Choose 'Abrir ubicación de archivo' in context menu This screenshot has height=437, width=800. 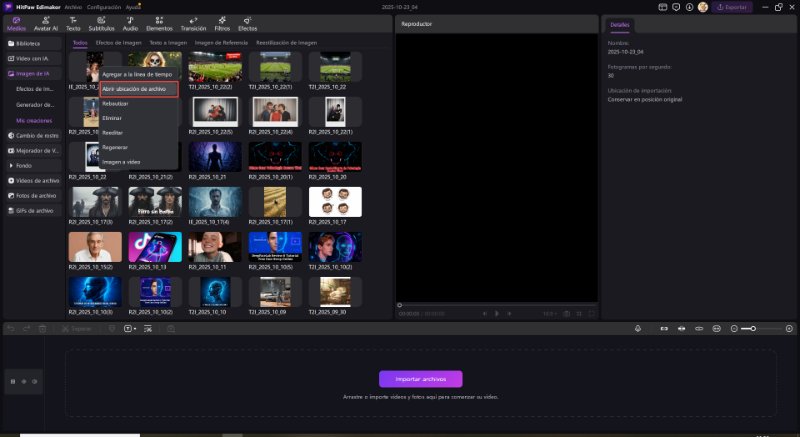click(134, 89)
